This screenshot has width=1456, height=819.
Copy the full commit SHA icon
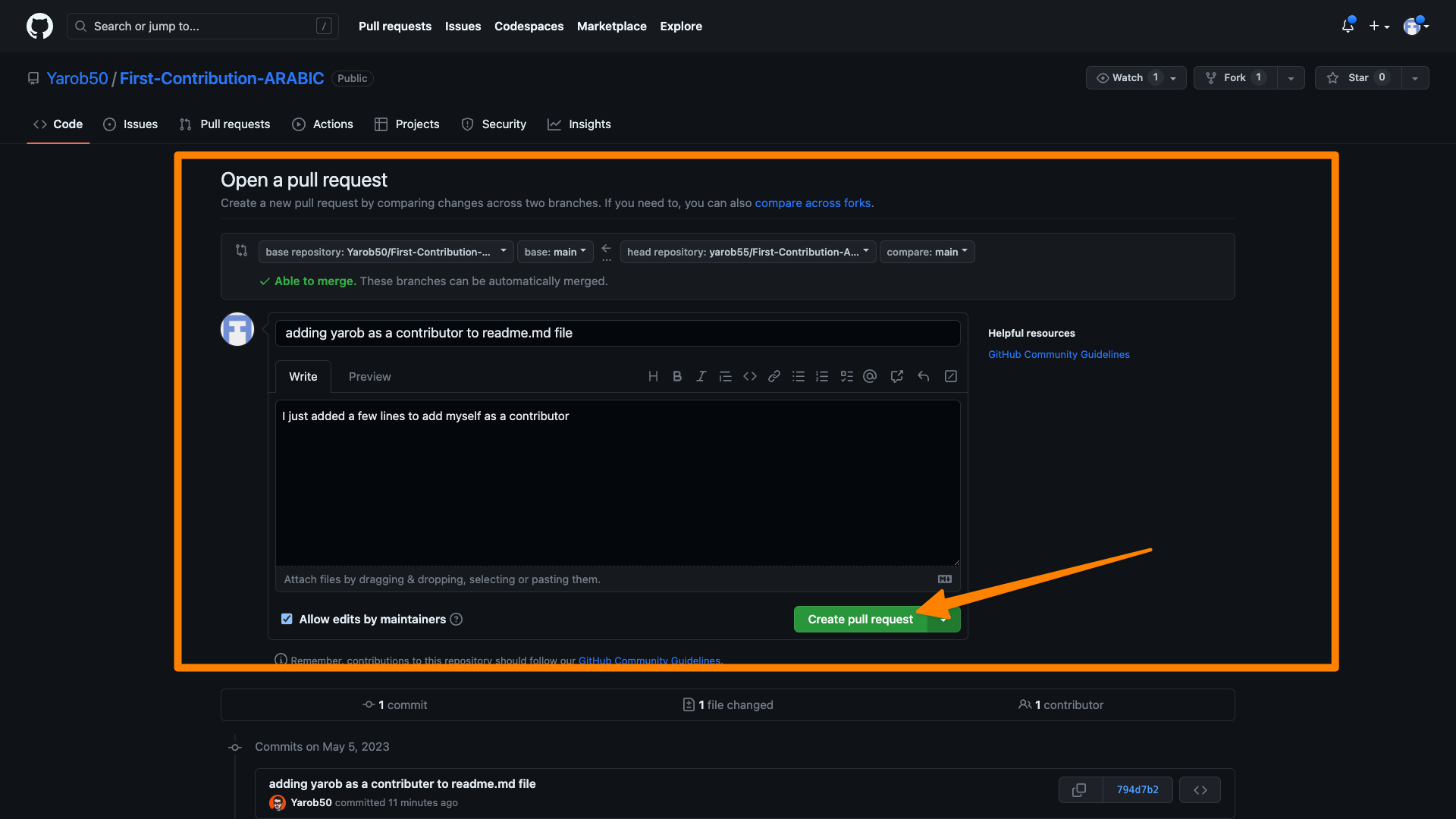coord(1079,789)
